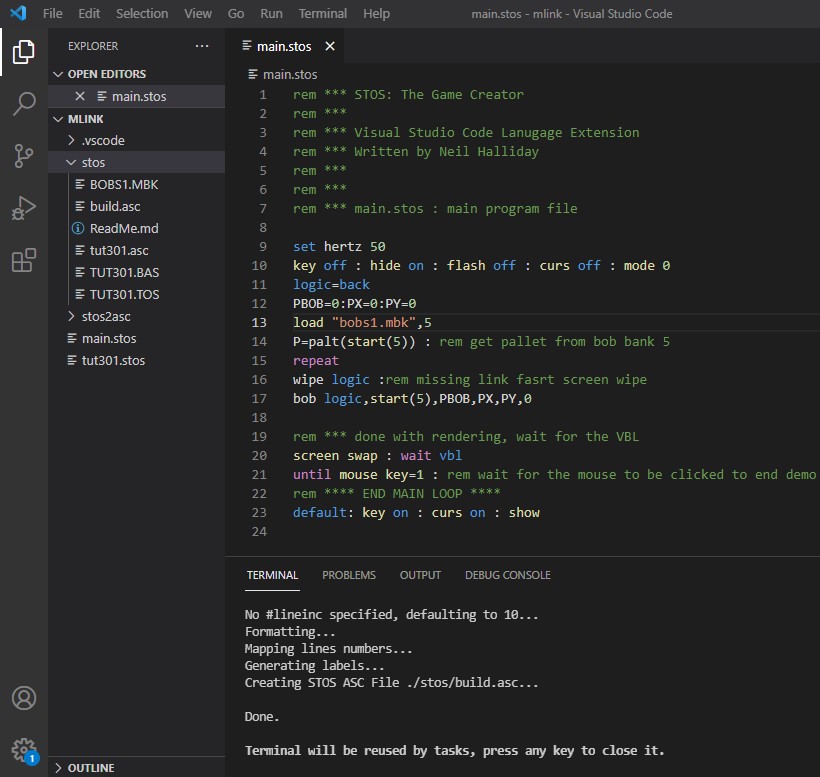Open the Extensions view icon
Screen dimensions: 820x777
click(24, 261)
